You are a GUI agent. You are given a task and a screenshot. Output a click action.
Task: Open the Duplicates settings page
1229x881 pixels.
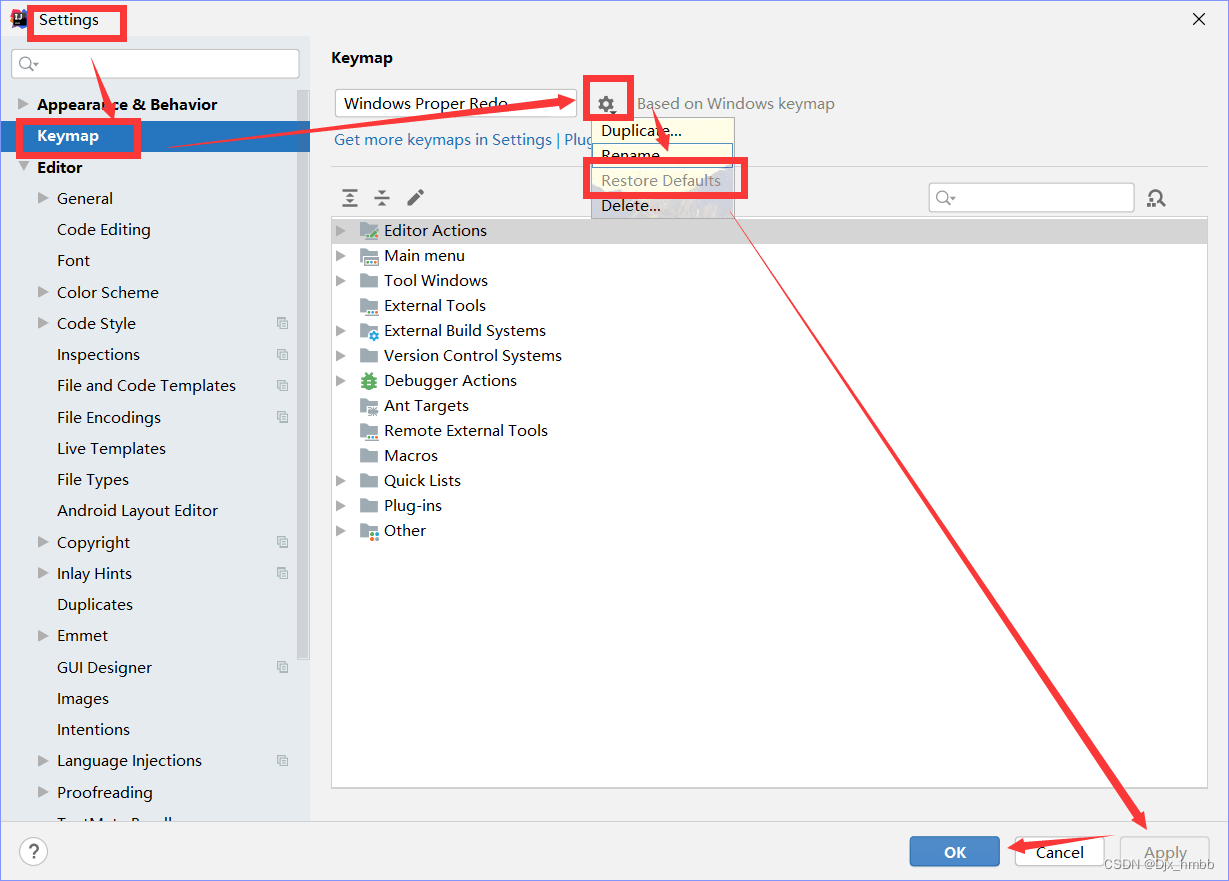[x=95, y=605]
